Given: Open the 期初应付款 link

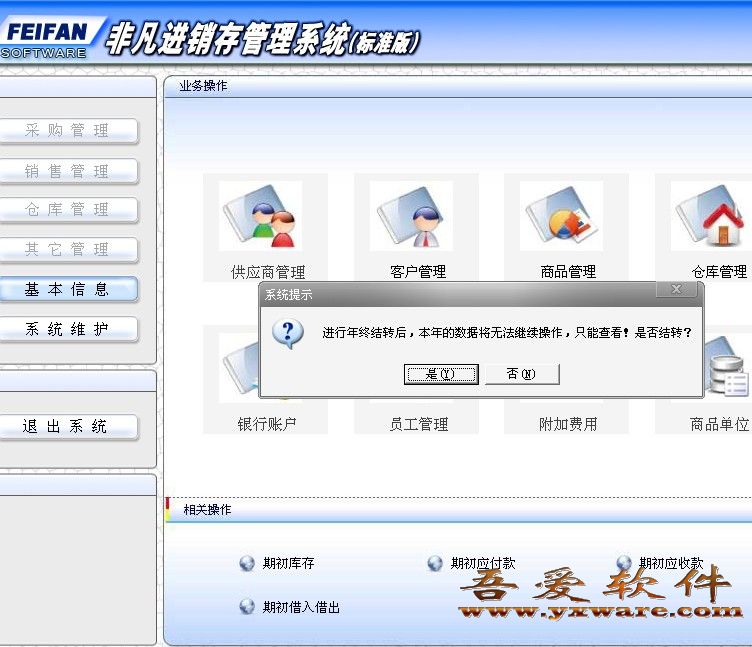Looking at the screenshot, I should [483, 563].
